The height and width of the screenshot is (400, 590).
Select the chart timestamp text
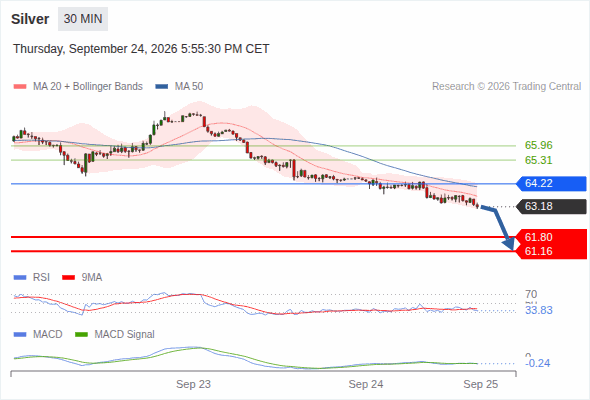(x=141, y=49)
